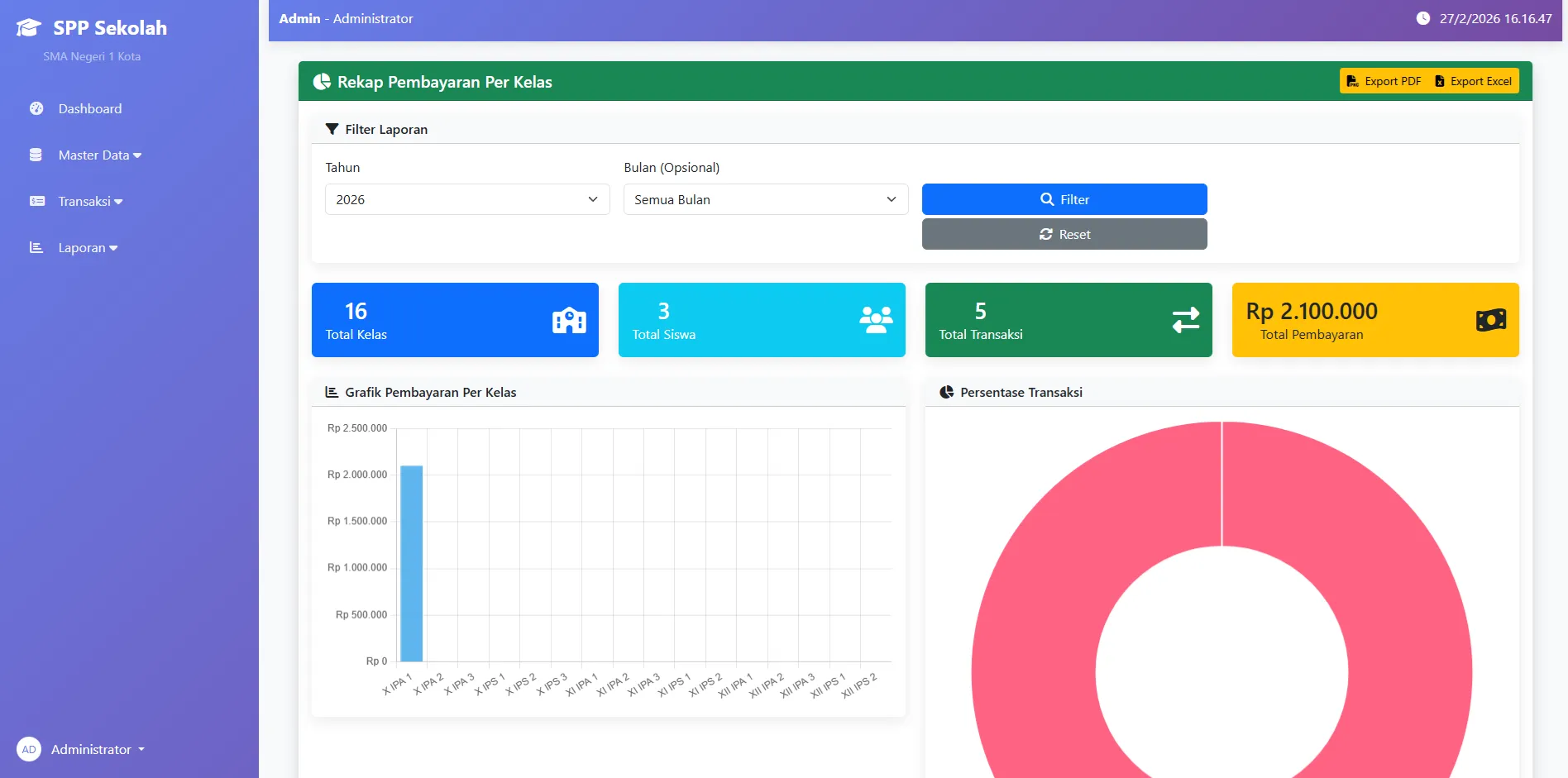Screen dimensions: 1568x778
Task: Export the report as Excel
Action: 1474,81
